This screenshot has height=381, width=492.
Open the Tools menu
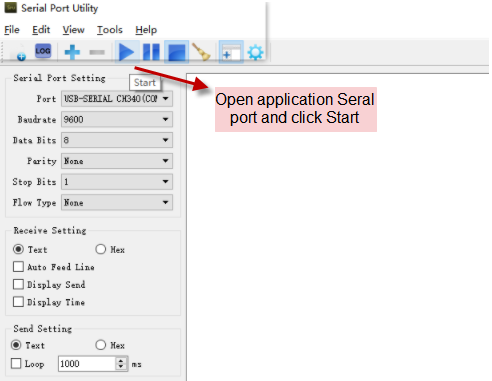pos(110,30)
